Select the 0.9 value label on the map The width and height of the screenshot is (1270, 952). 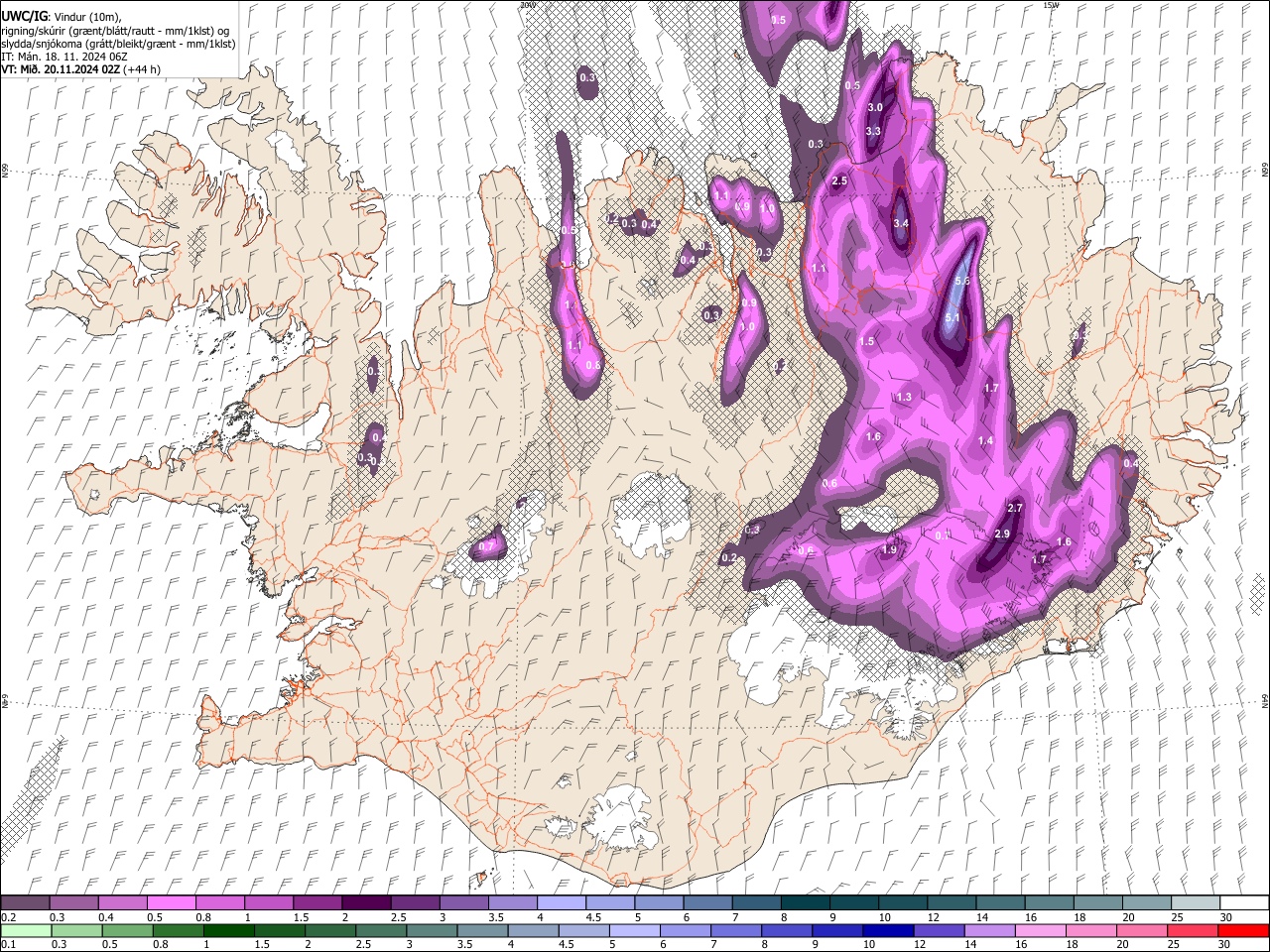click(x=749, y=303)
